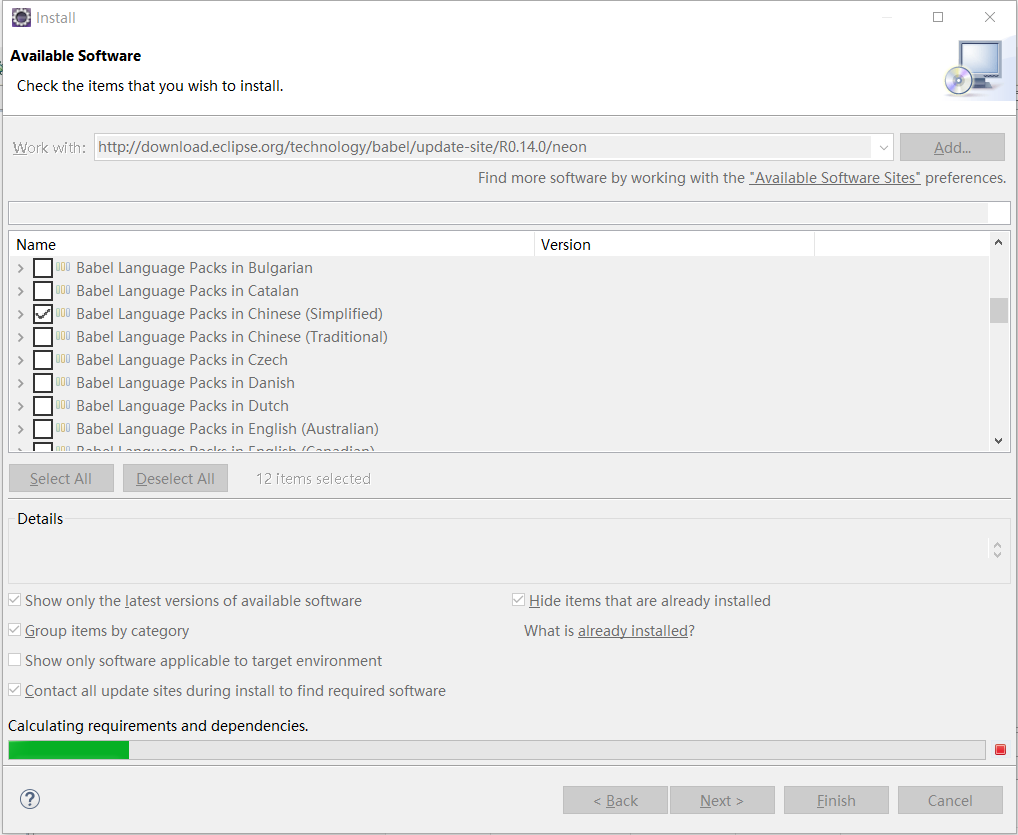
Task: Click the Deselect All button
Action: pos(175,479)
